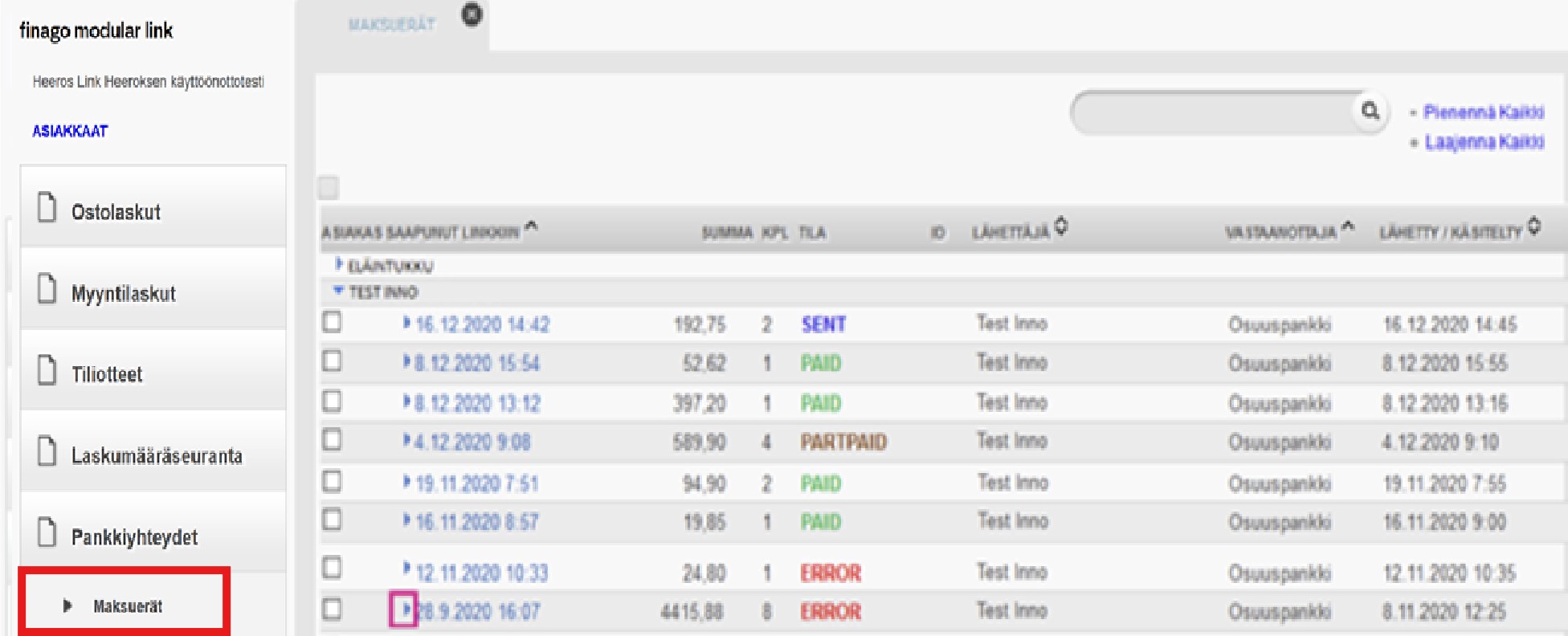The height and width of the screenshot is (636, 1568).
Task: Open Tiliotteet document icon in sidebar
Action: click(x=47, y=370)
